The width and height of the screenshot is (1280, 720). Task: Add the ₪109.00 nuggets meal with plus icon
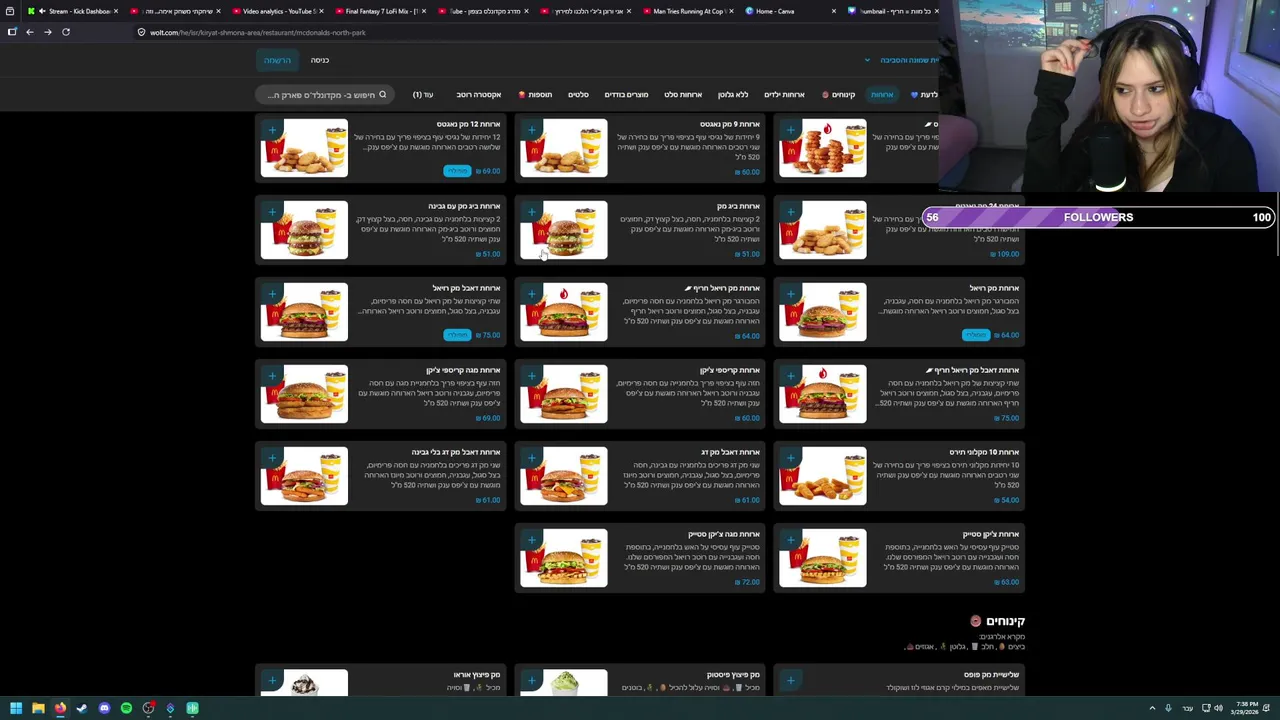(x=790, y=212)
